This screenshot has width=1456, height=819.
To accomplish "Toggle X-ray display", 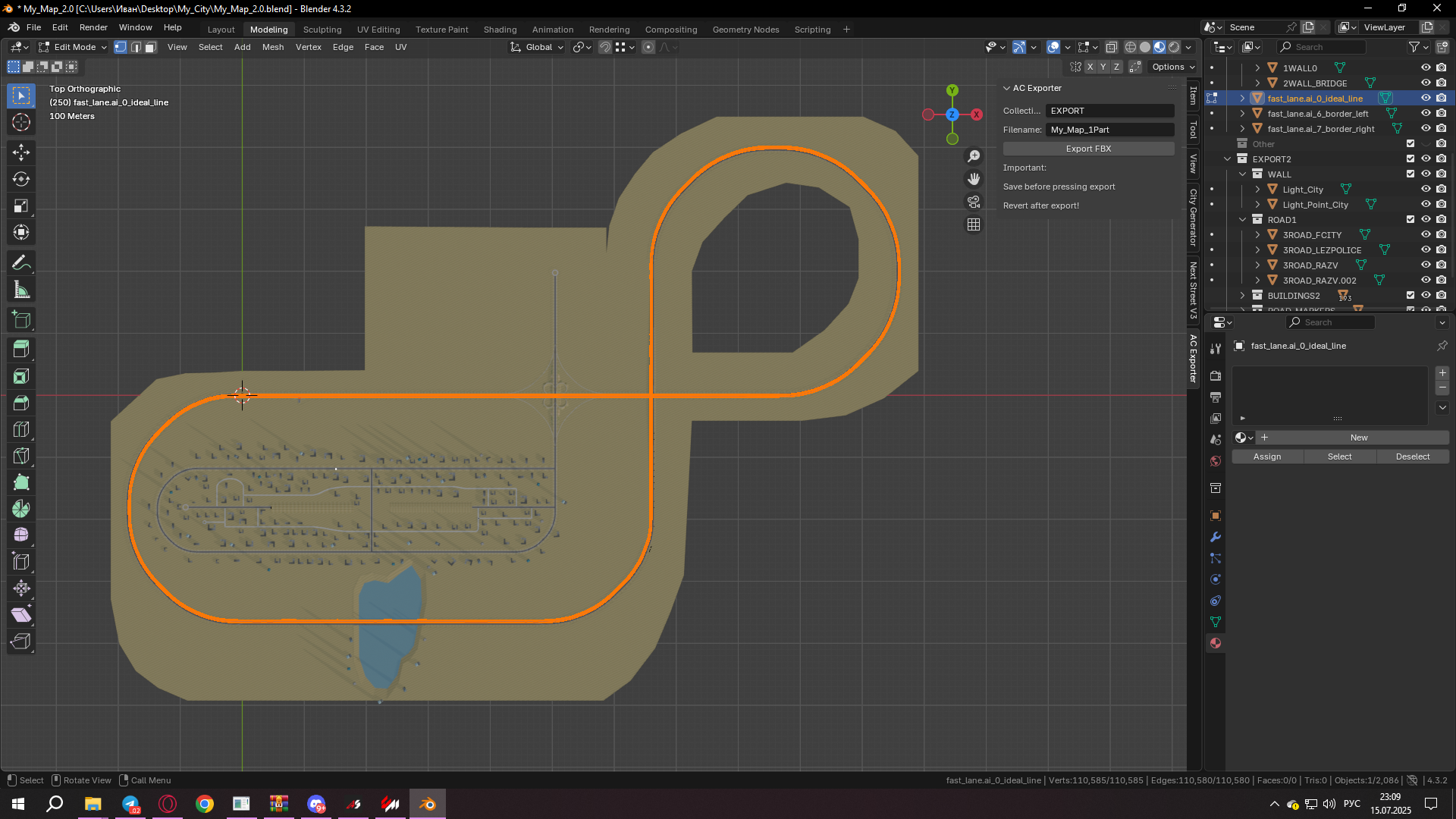I will [1112, 47].
